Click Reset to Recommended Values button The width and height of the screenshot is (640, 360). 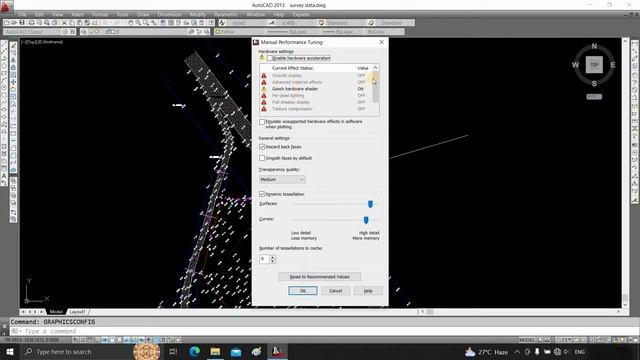click(x=319, y=277)
